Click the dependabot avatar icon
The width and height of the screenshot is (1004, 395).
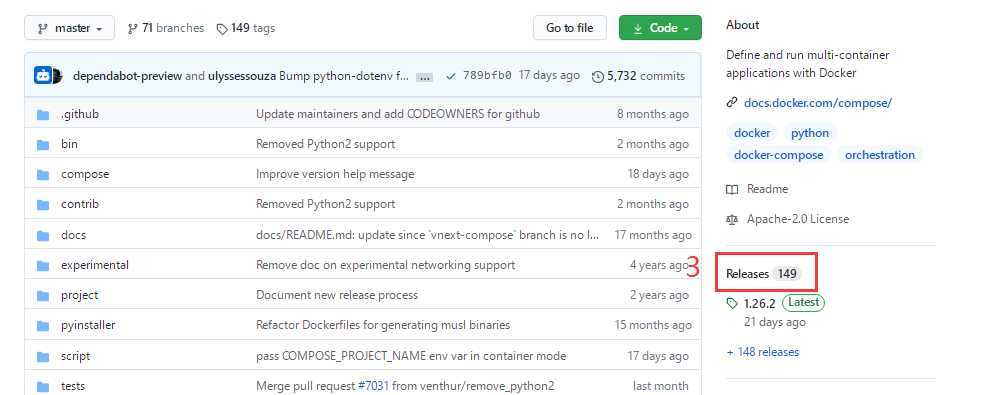click(43, 76)
